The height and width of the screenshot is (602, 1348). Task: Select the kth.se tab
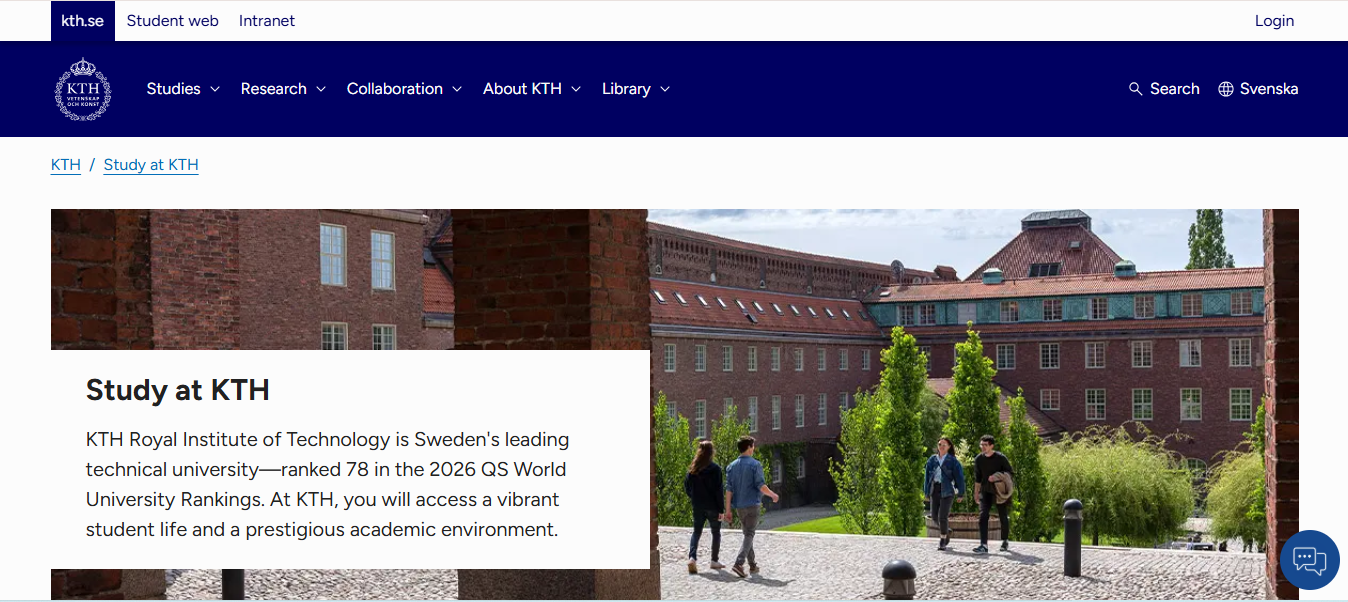pos(82,20)
